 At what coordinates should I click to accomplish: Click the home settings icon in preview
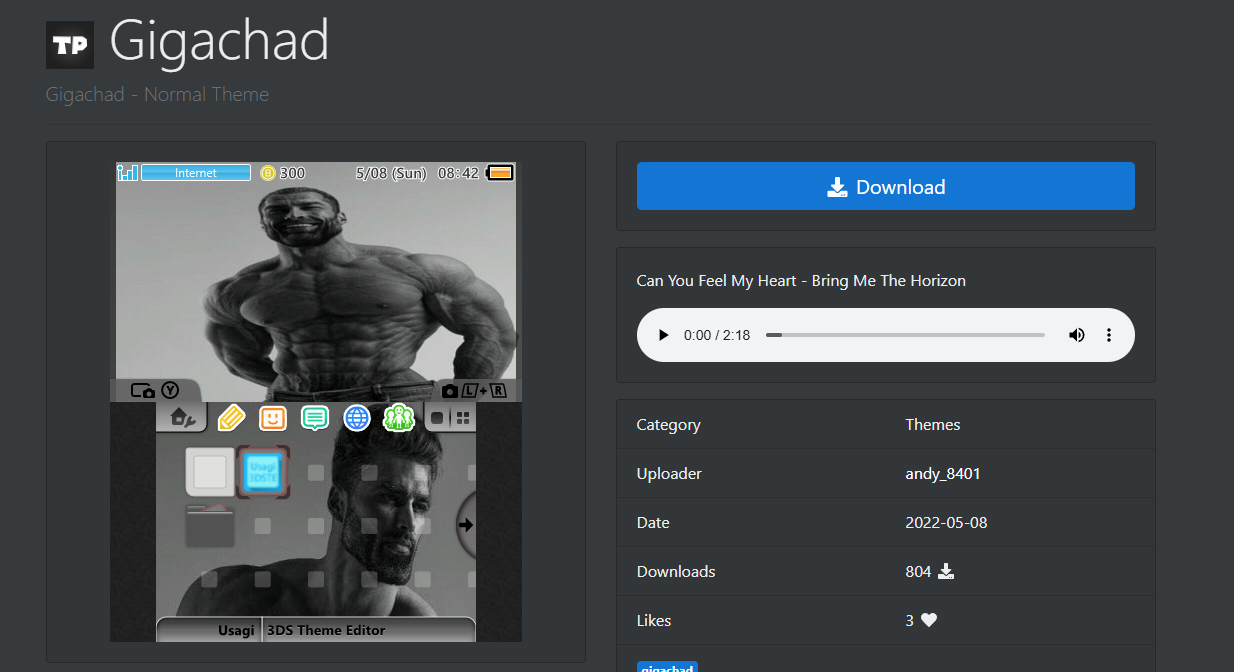[181, 417]
